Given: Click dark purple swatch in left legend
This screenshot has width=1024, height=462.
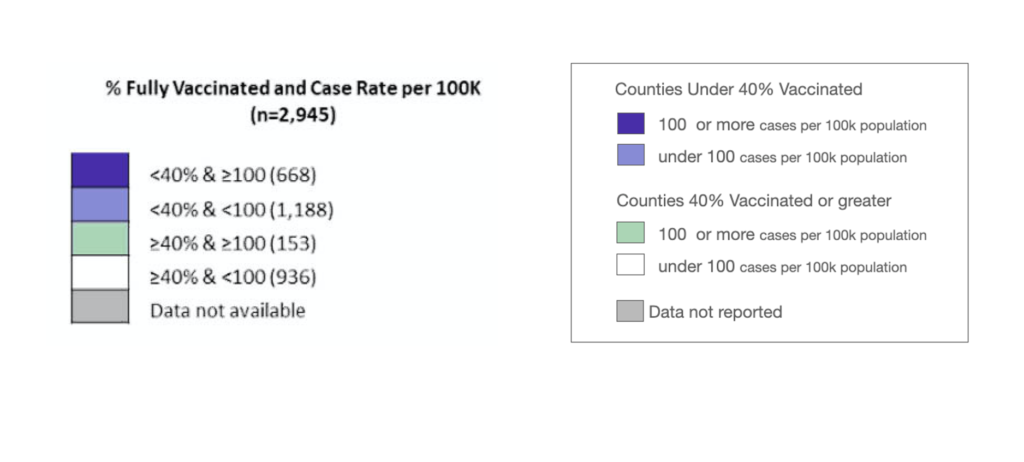Looking at the screenshot, I should click(100, 170).
